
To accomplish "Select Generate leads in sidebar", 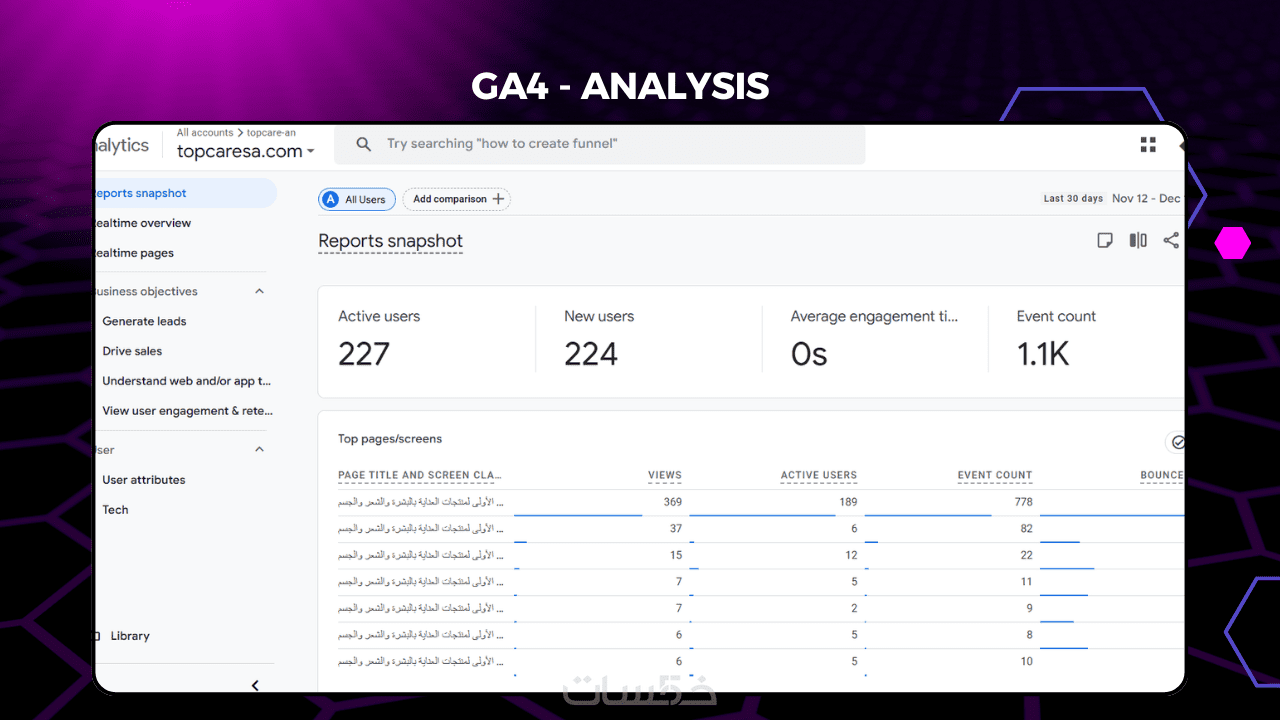I will pyautogui.click(x=144, y=321).
